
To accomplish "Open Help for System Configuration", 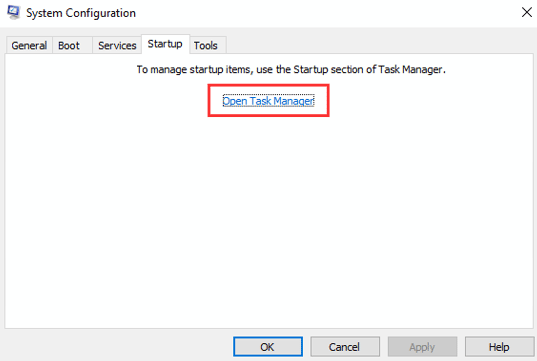I will click(499, 347).
